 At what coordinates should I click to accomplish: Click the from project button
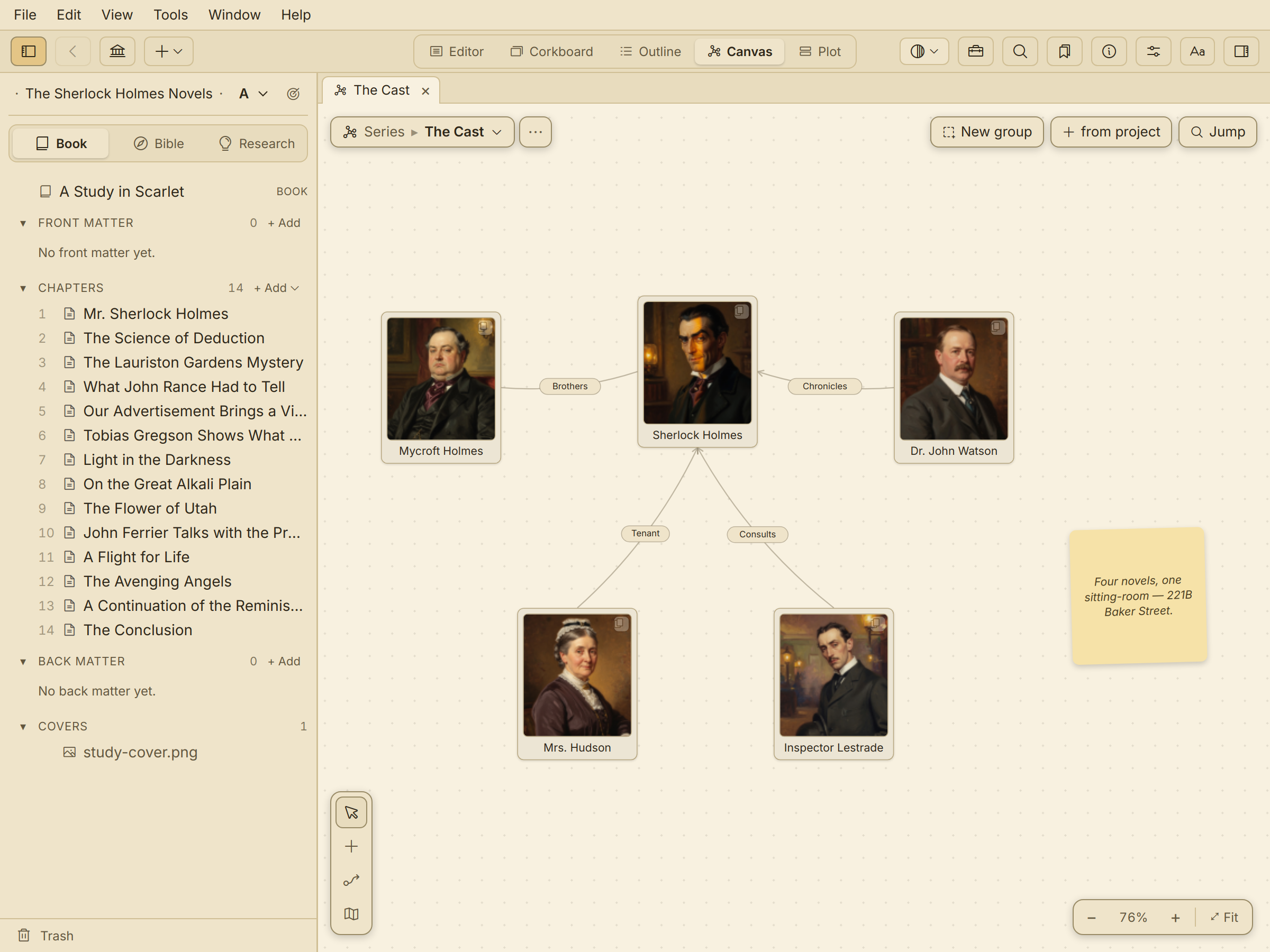tap(1110, 132)
